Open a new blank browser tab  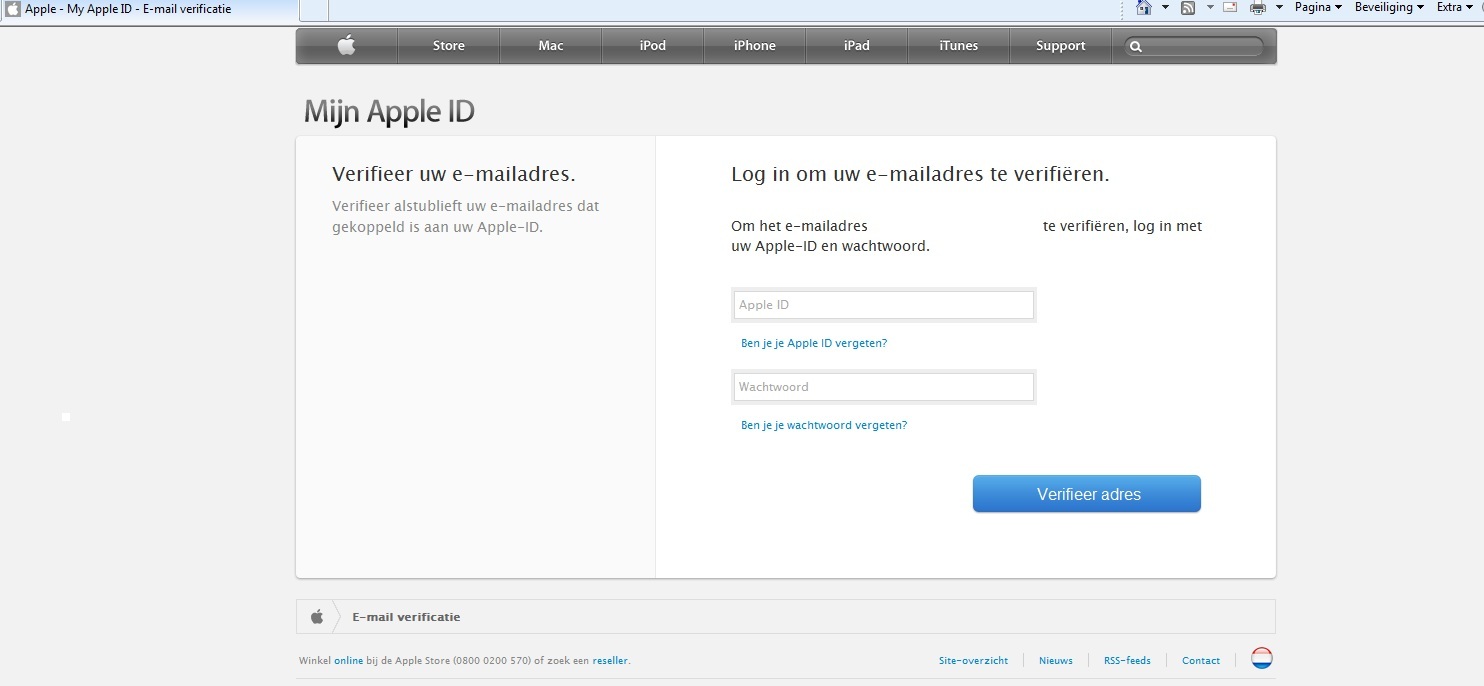313,10
